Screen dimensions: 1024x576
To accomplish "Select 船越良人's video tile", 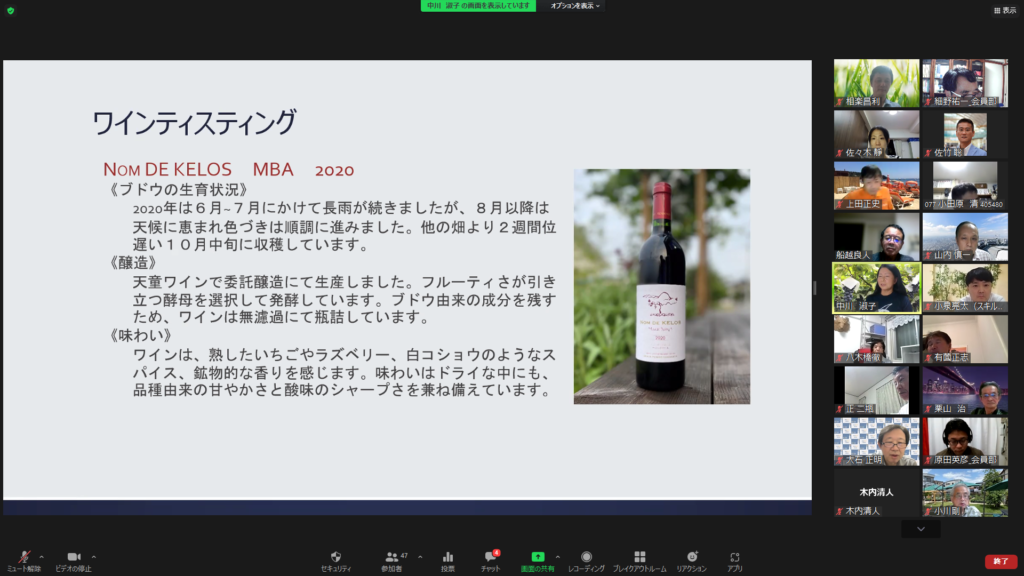I will tap(876, 236).
